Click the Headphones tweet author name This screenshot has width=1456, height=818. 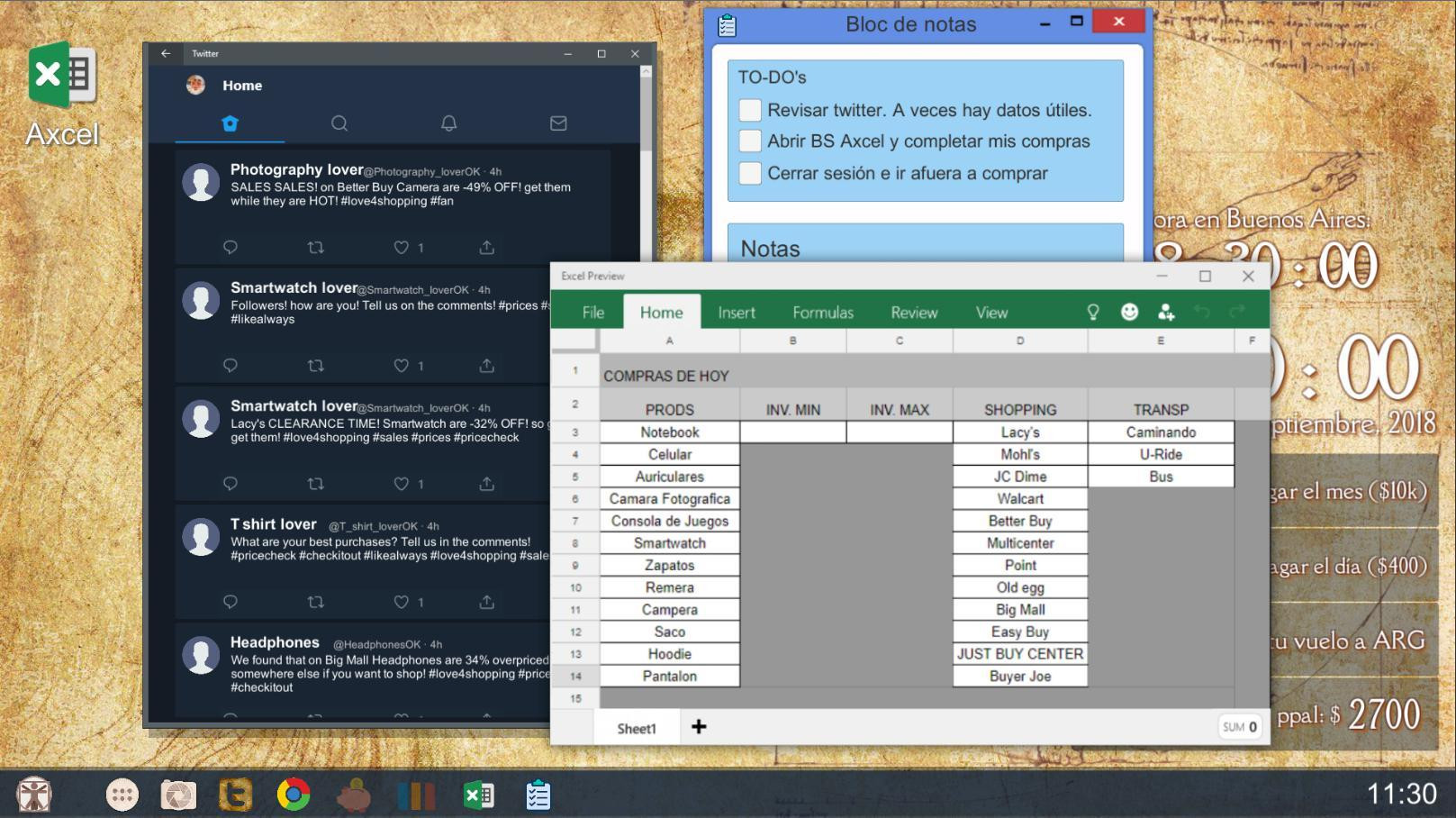tap(275, 642)
